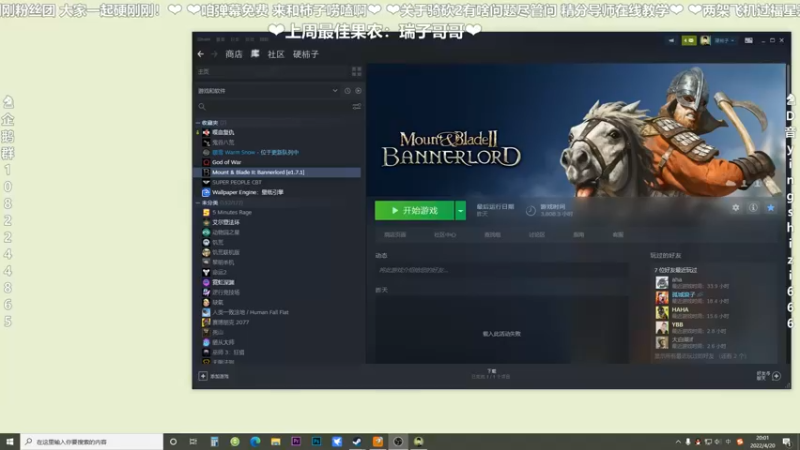Screen dimensions: 800x450
Task: Click the add game button label
Action: 219,377
